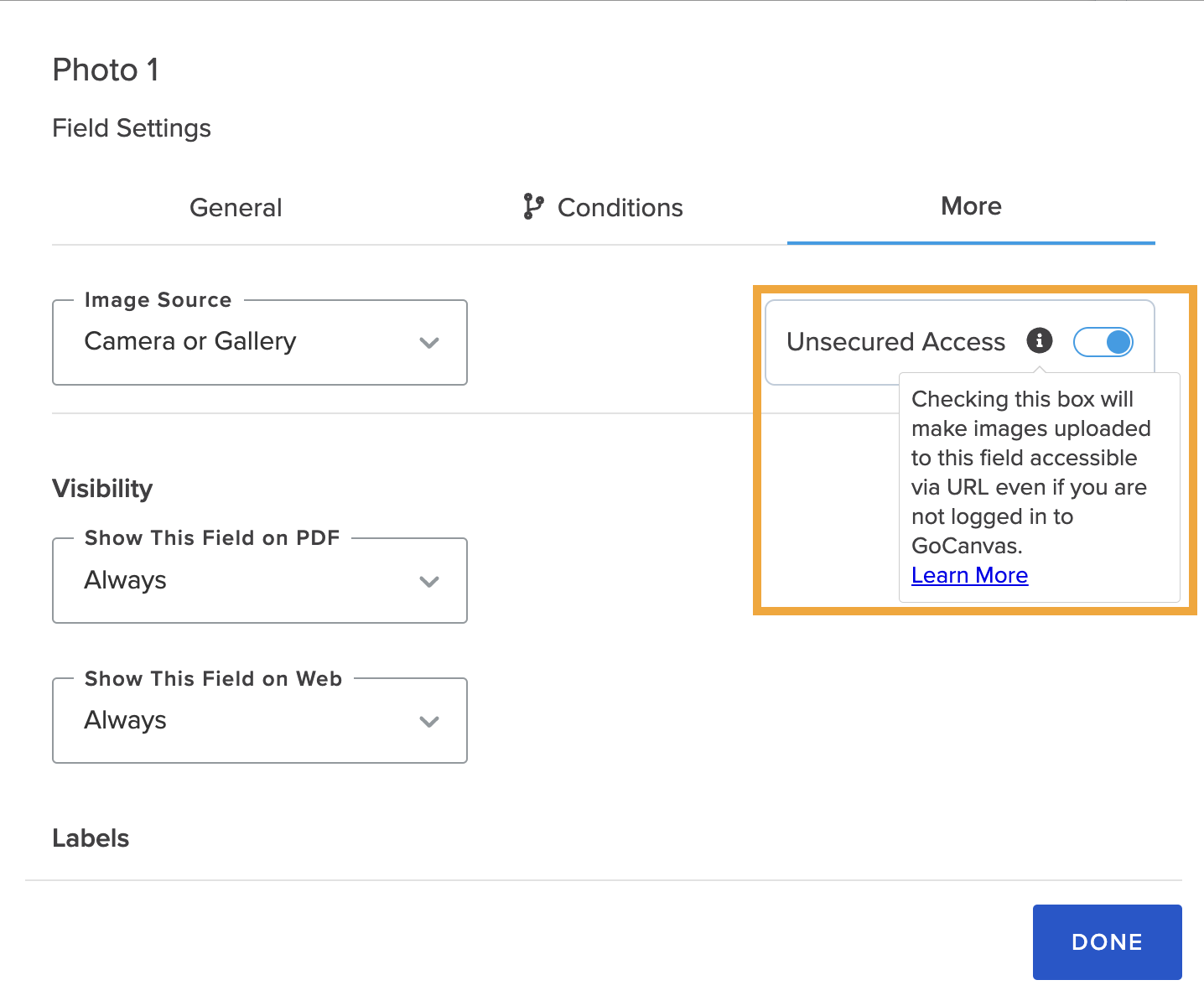The width and height of the screenshot is (1204, 1006).
Task: Select the Conditions tab
Action: coord(620,207)
